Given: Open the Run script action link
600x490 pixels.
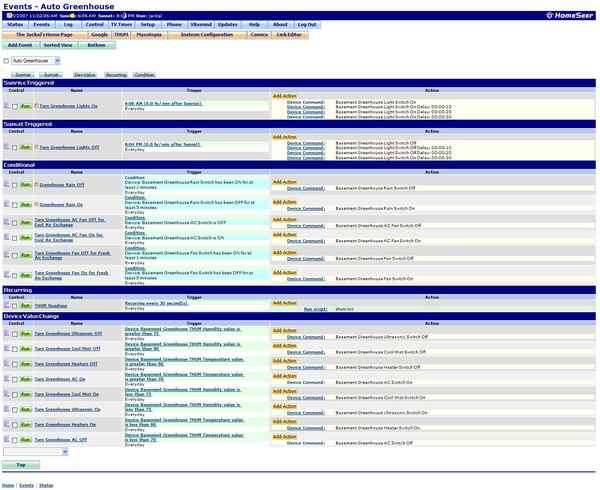Looking at the screenshot, I should (316, 309).
